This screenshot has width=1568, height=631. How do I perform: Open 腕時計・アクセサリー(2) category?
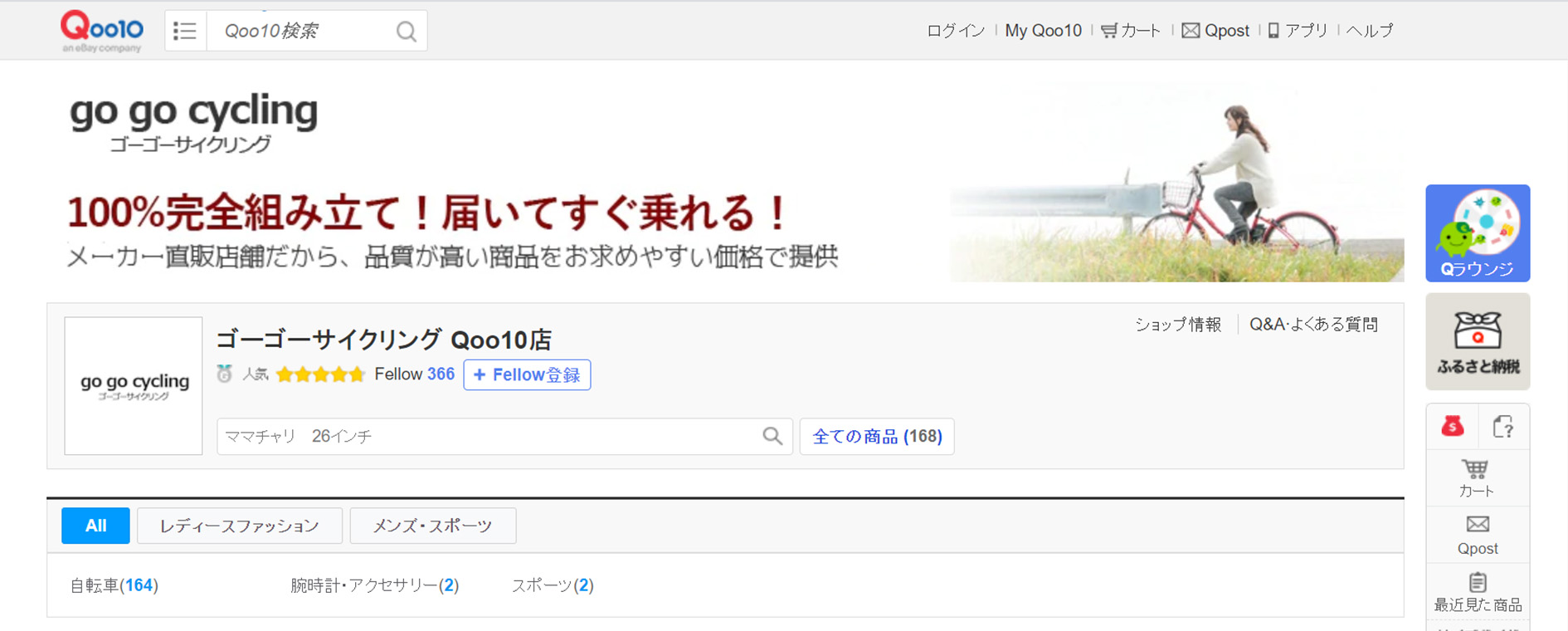tap(374, 585)
